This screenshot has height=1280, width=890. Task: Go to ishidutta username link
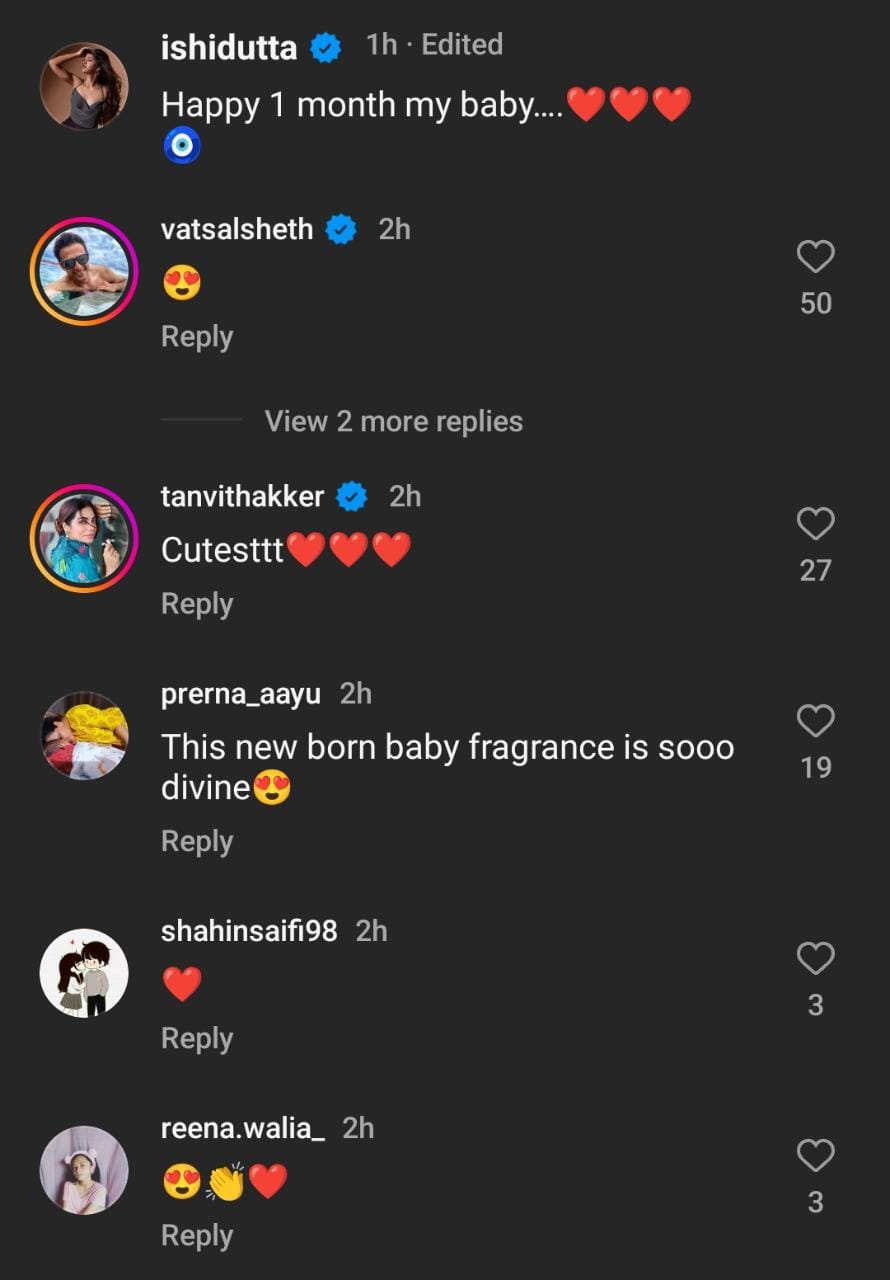[x=229, y=46]
